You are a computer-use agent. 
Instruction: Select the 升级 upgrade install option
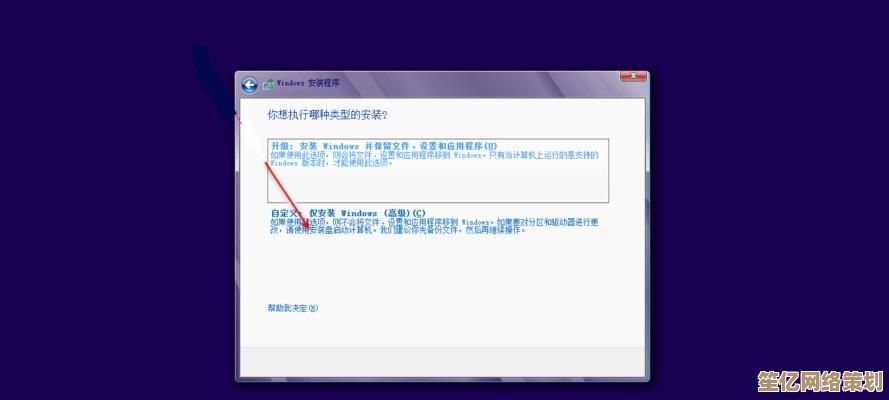point(438,171)
